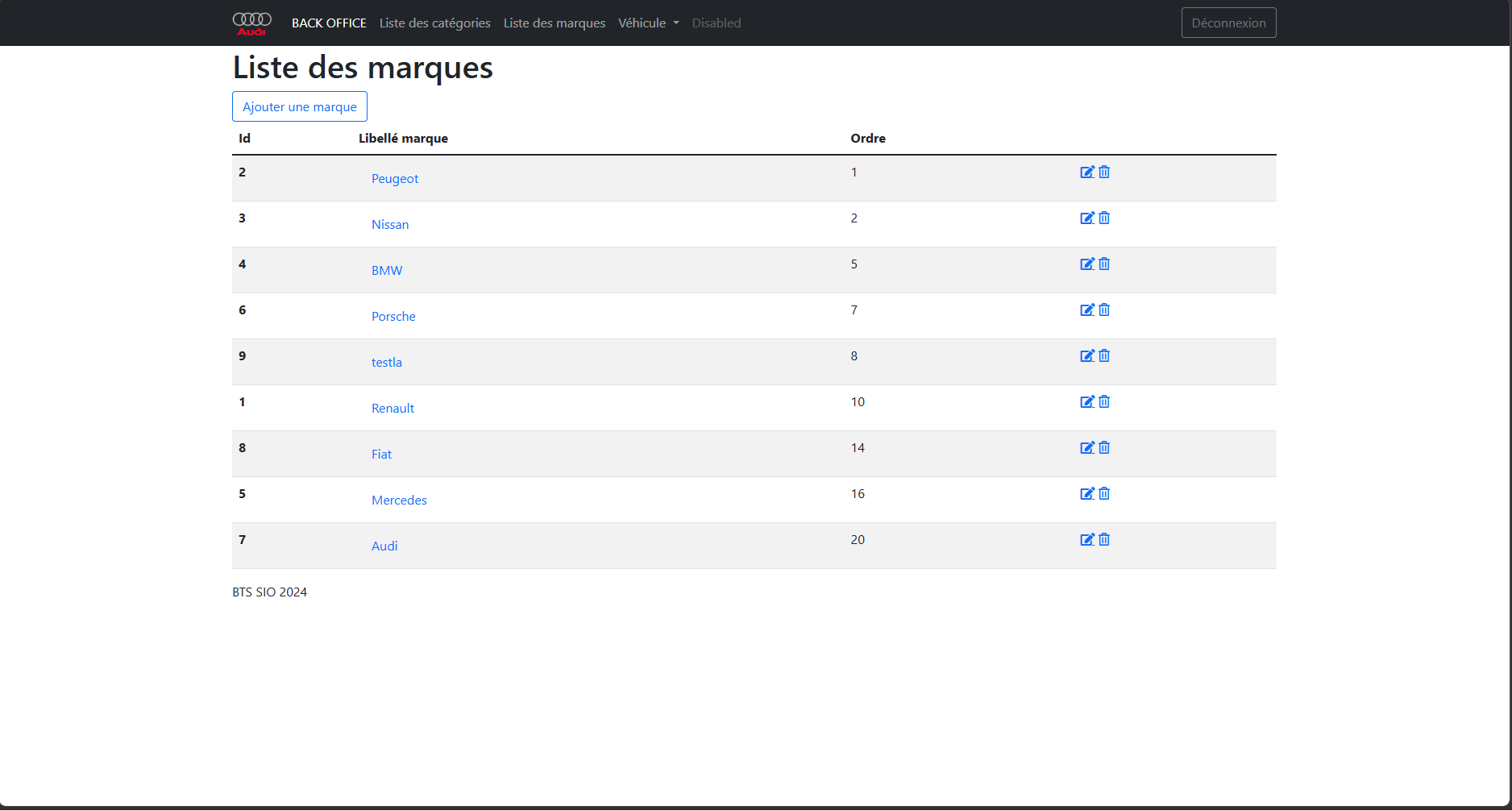Edit the Porsche brand row
Screen dimensions: 1512x810
click(x=1087, y=309)
